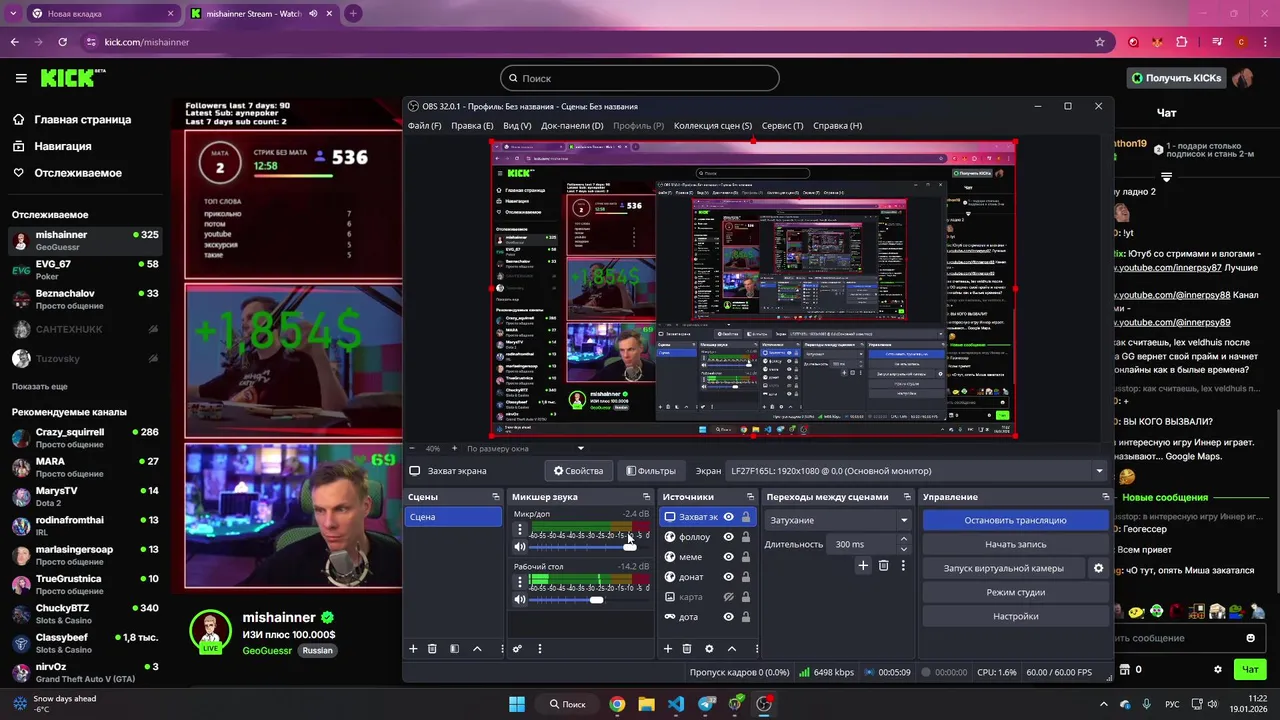Open Windows Start menu

click(x=517, y=704)
